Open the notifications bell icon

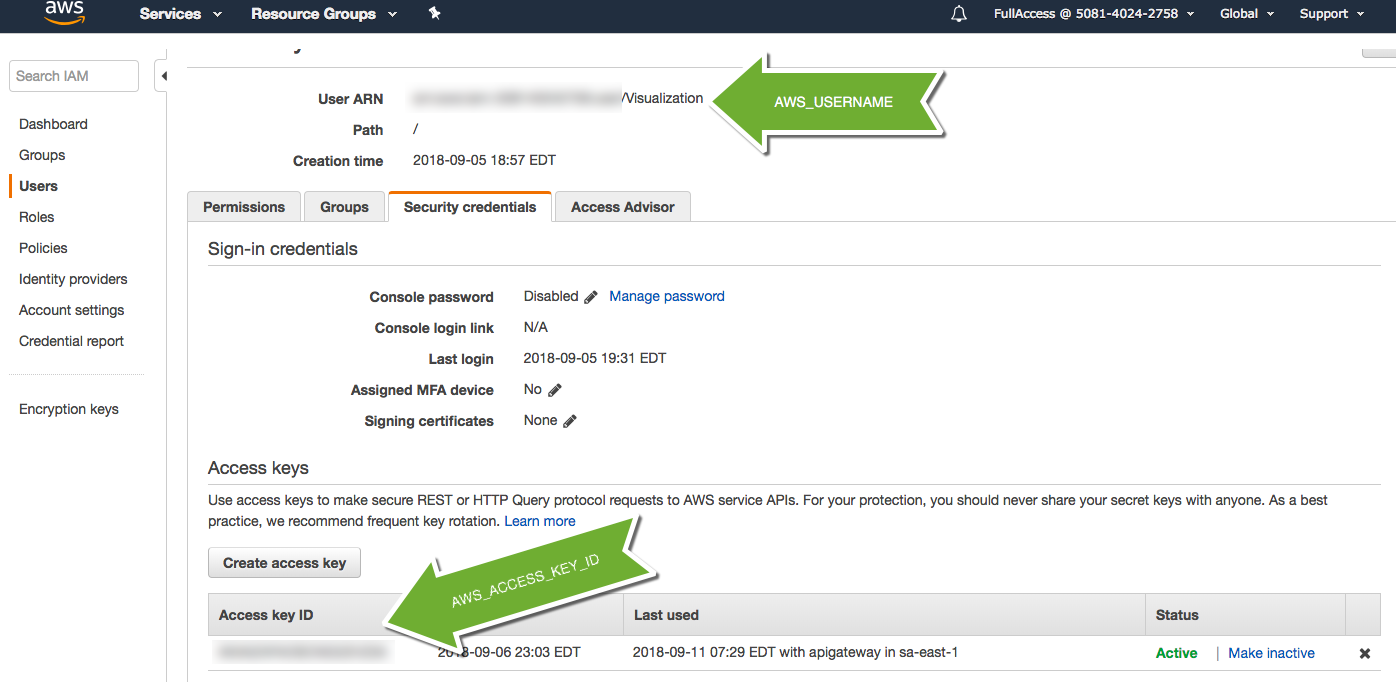click(x=959, y=14)
